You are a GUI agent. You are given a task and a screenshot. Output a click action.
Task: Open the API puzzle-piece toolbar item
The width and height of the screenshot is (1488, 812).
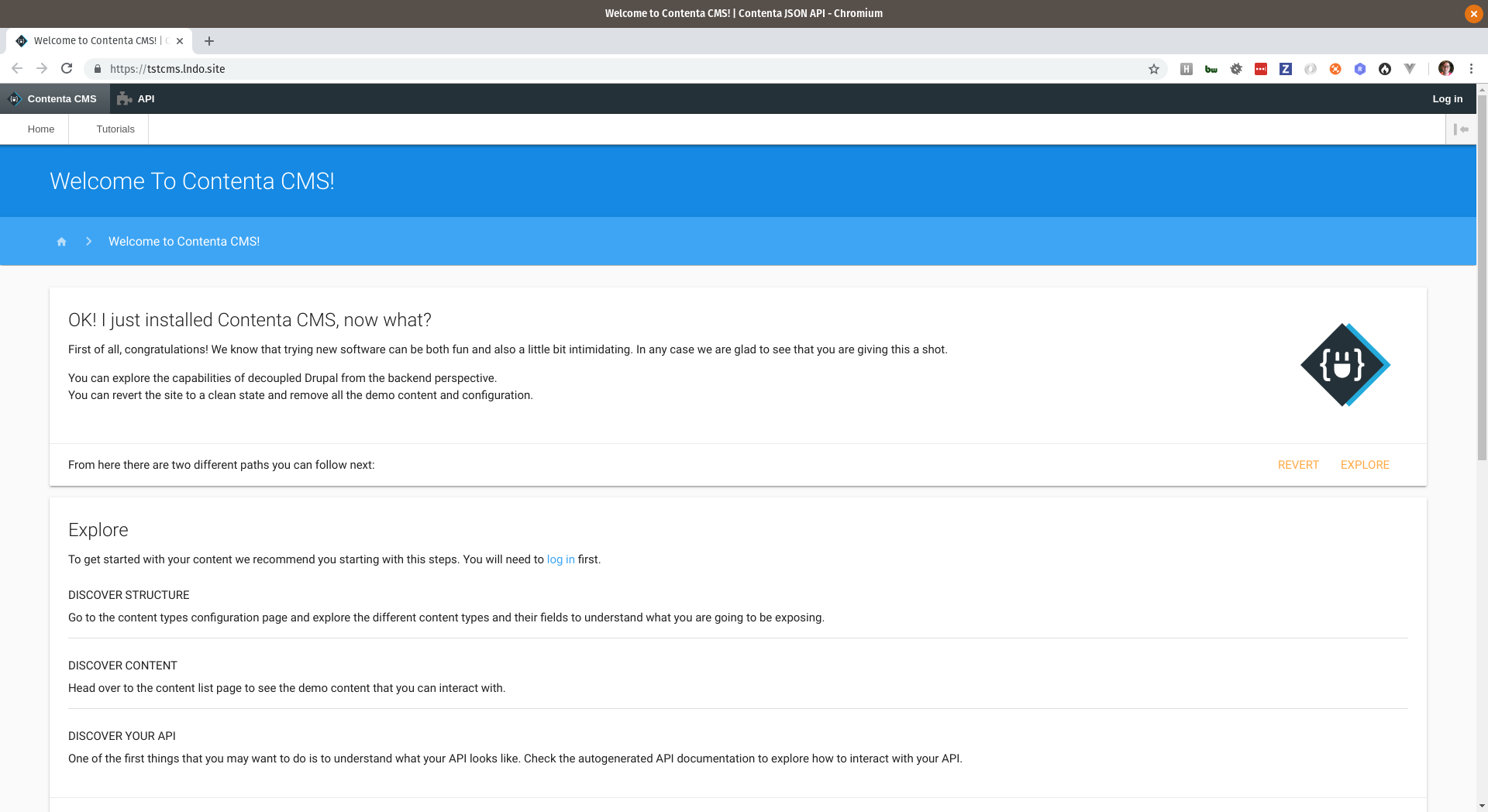point(136,98)
